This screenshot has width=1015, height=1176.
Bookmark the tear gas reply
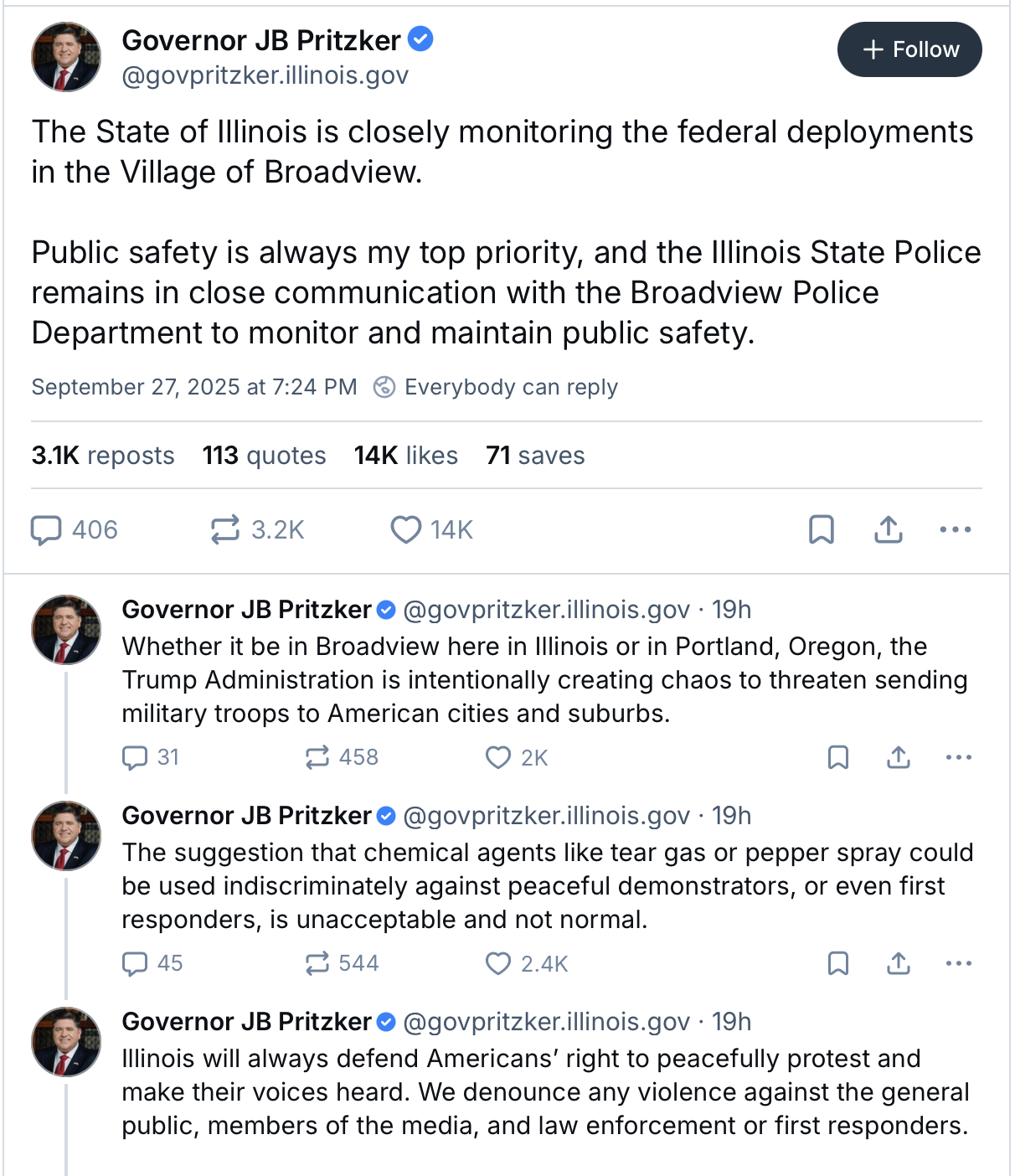[837, 964]
